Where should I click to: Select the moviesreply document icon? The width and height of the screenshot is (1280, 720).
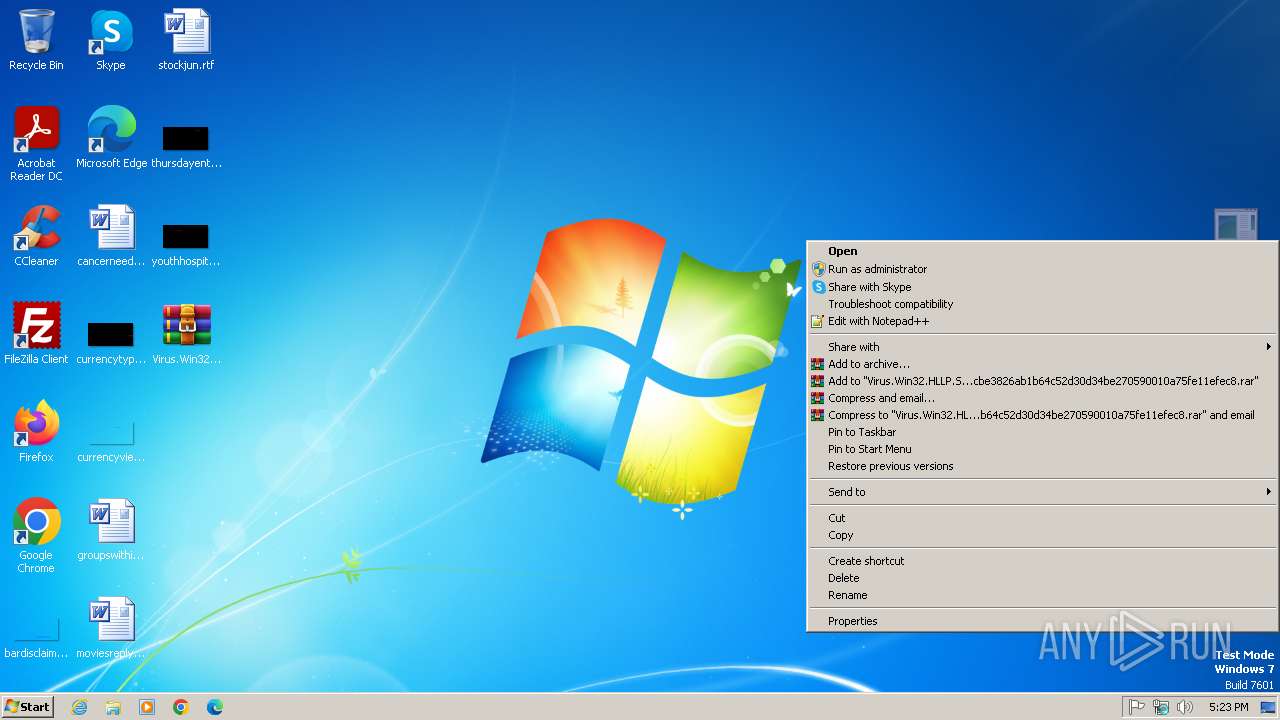click(111, 628)
